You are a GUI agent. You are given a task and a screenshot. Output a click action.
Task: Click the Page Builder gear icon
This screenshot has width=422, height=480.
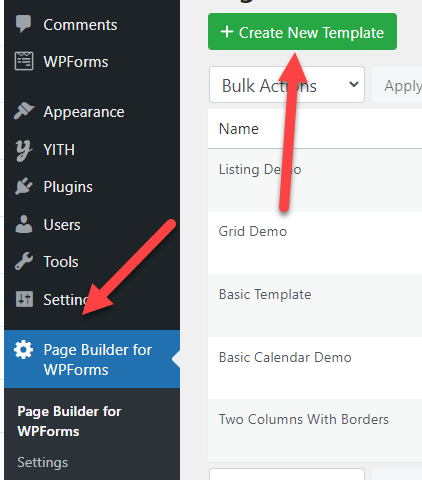click(23, 350)
